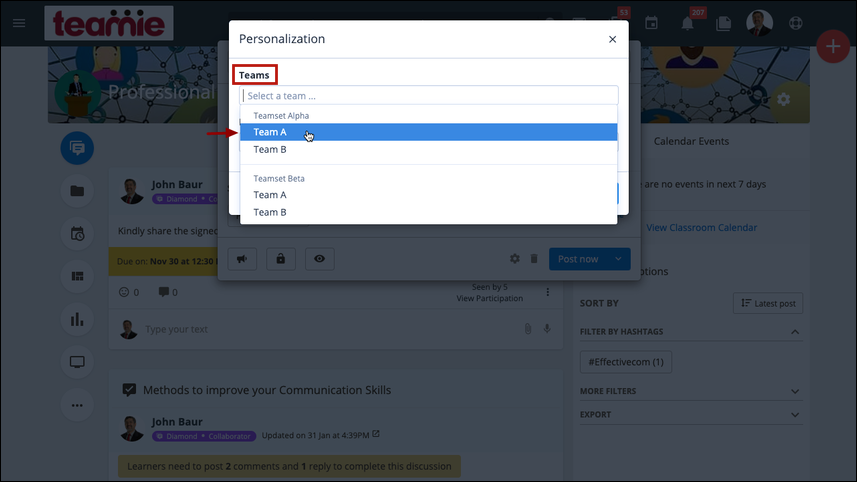Click View Participation link
857x482 pixels.
[490, 298]
